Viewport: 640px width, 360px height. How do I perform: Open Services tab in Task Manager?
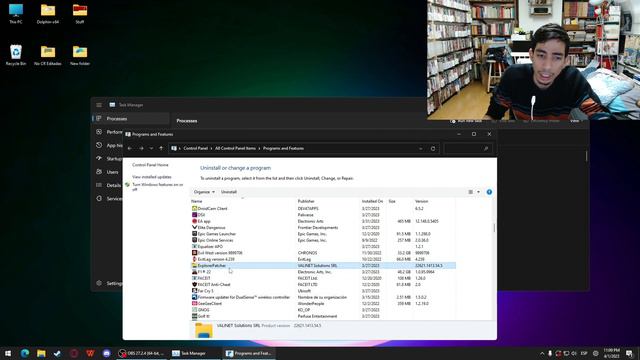[x=108, y=199]
